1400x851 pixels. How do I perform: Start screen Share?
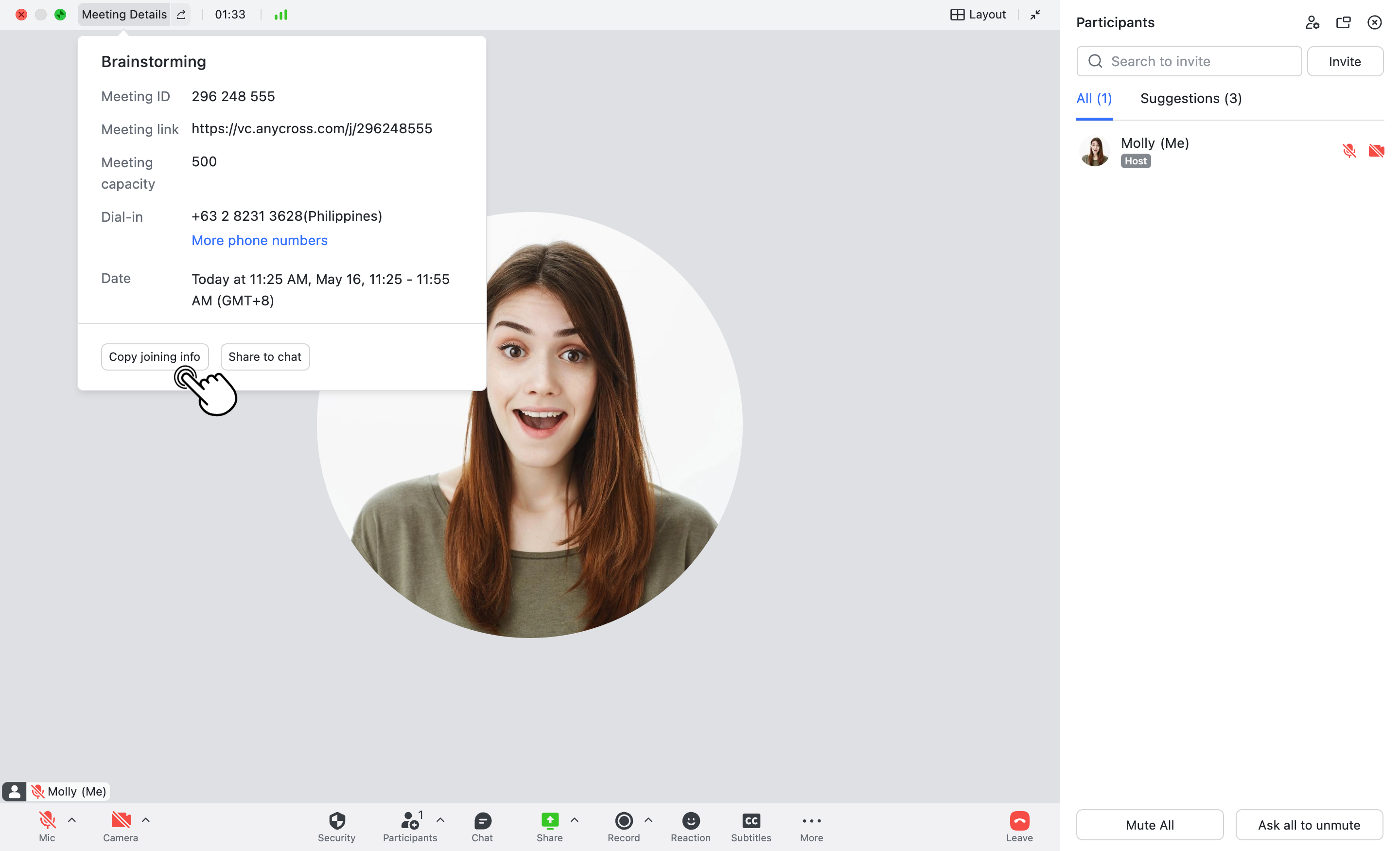click(x=549, y=826)
